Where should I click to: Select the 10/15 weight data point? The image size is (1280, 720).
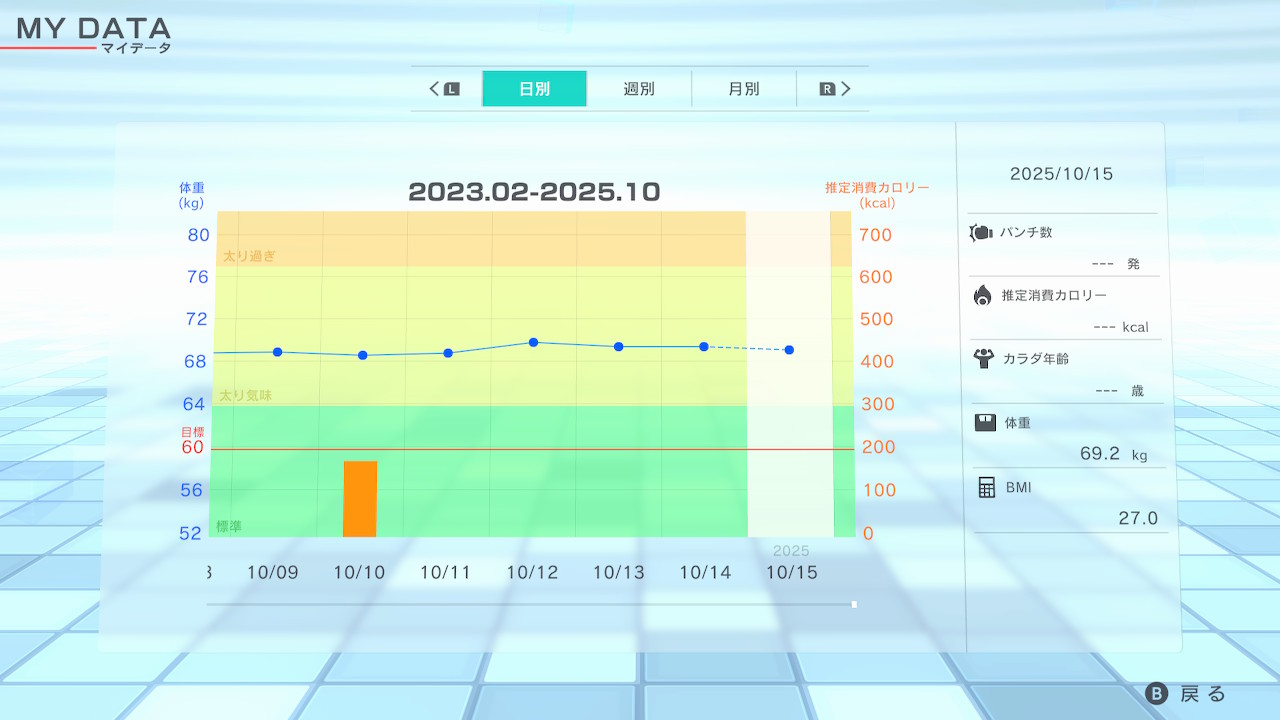pos(789,350)
